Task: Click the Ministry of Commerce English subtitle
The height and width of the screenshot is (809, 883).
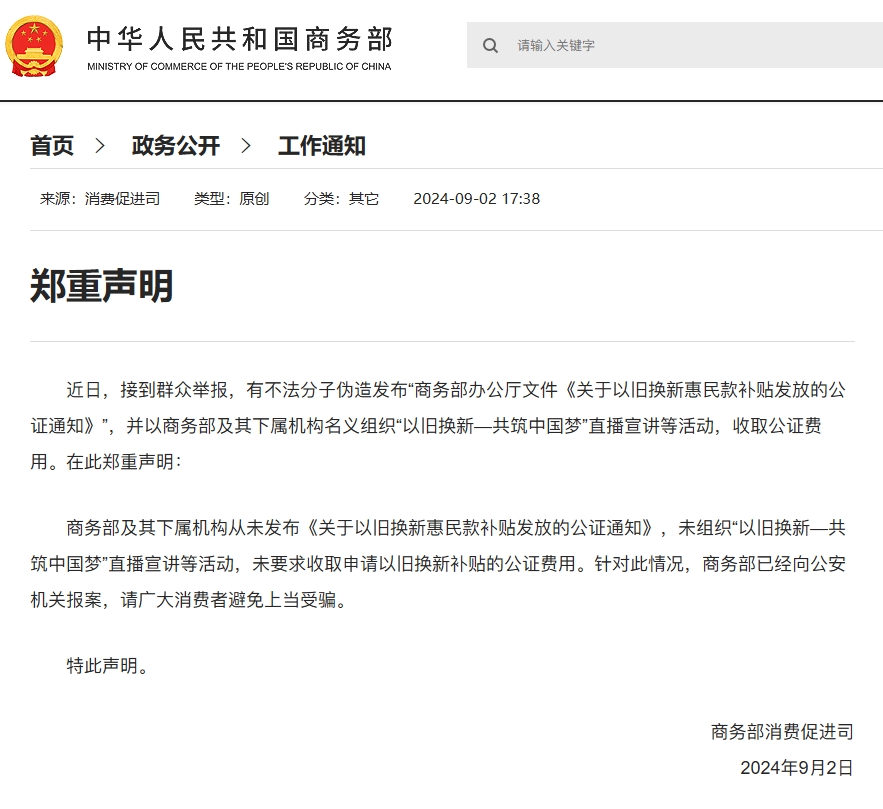Action: 239,67
